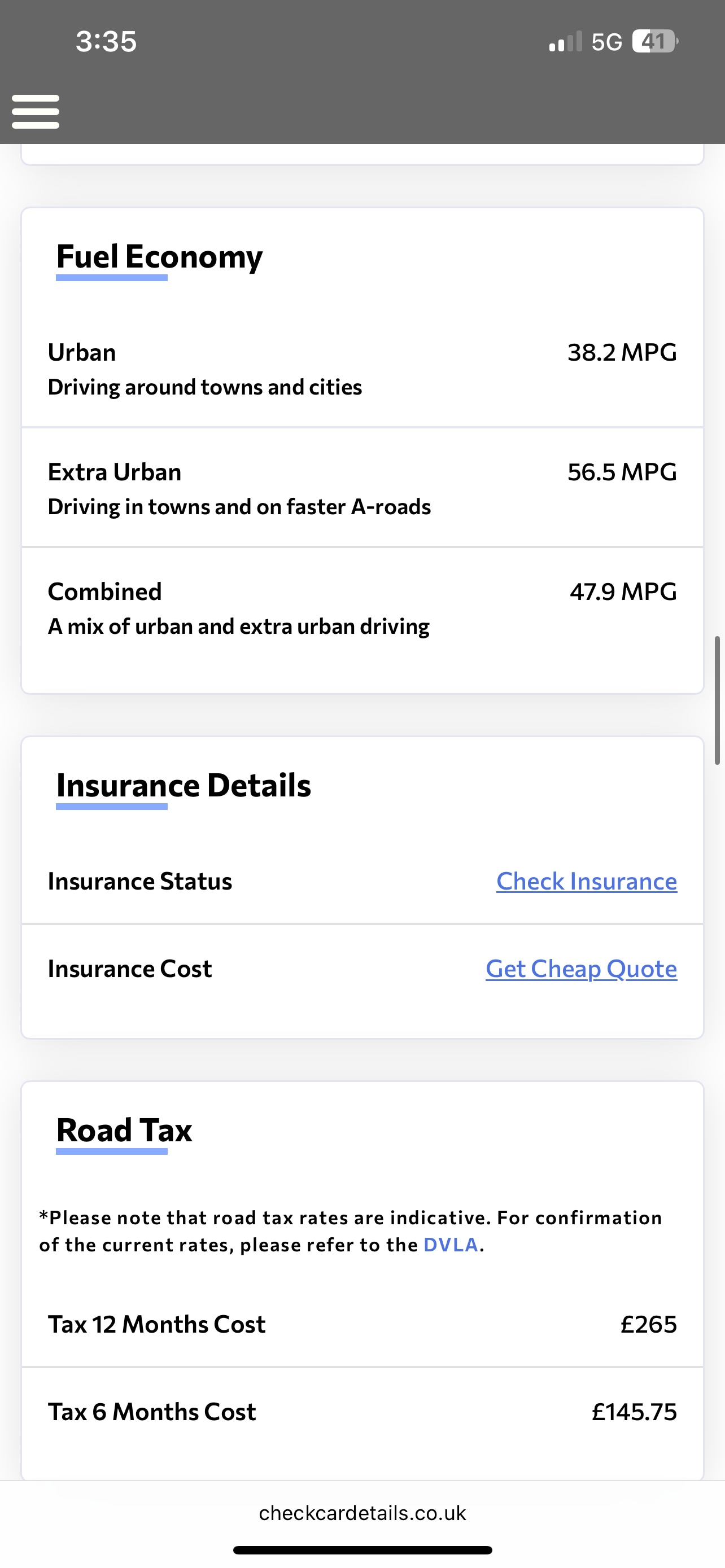Viewport: 725px width, 1568px height.
Task: Tap the checkcardetails.co.uk address bar
Action: tap(362, 1513)
